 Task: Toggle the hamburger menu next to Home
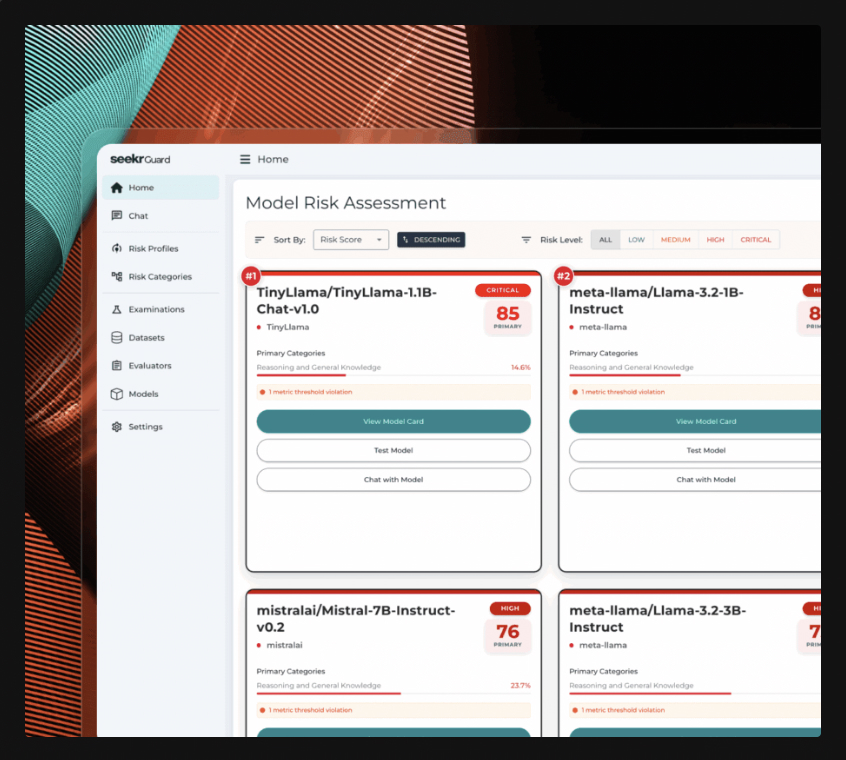[245, 159]
